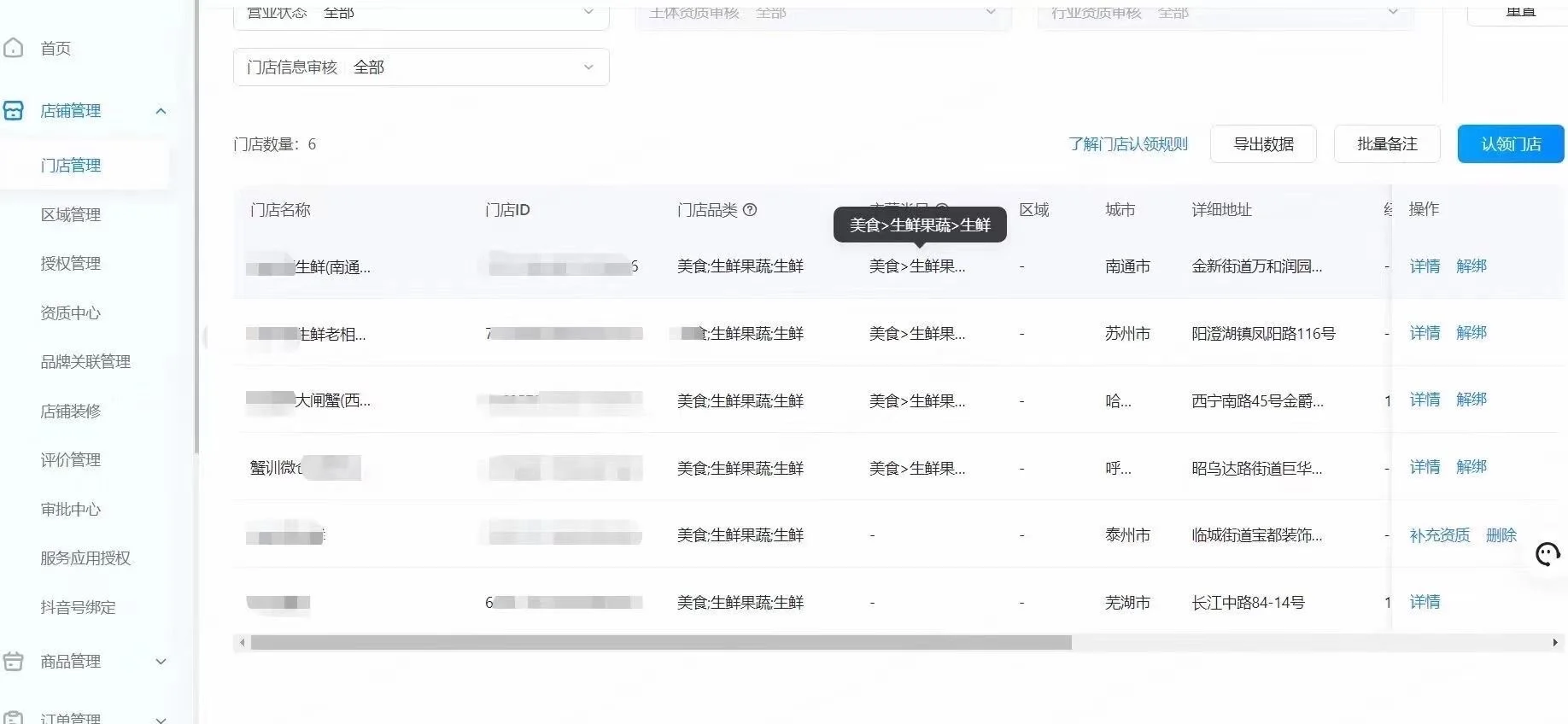1568x724 pixels.
Task: Collapse the 店铺管理 menu section
Action: [x=161, y=111]
